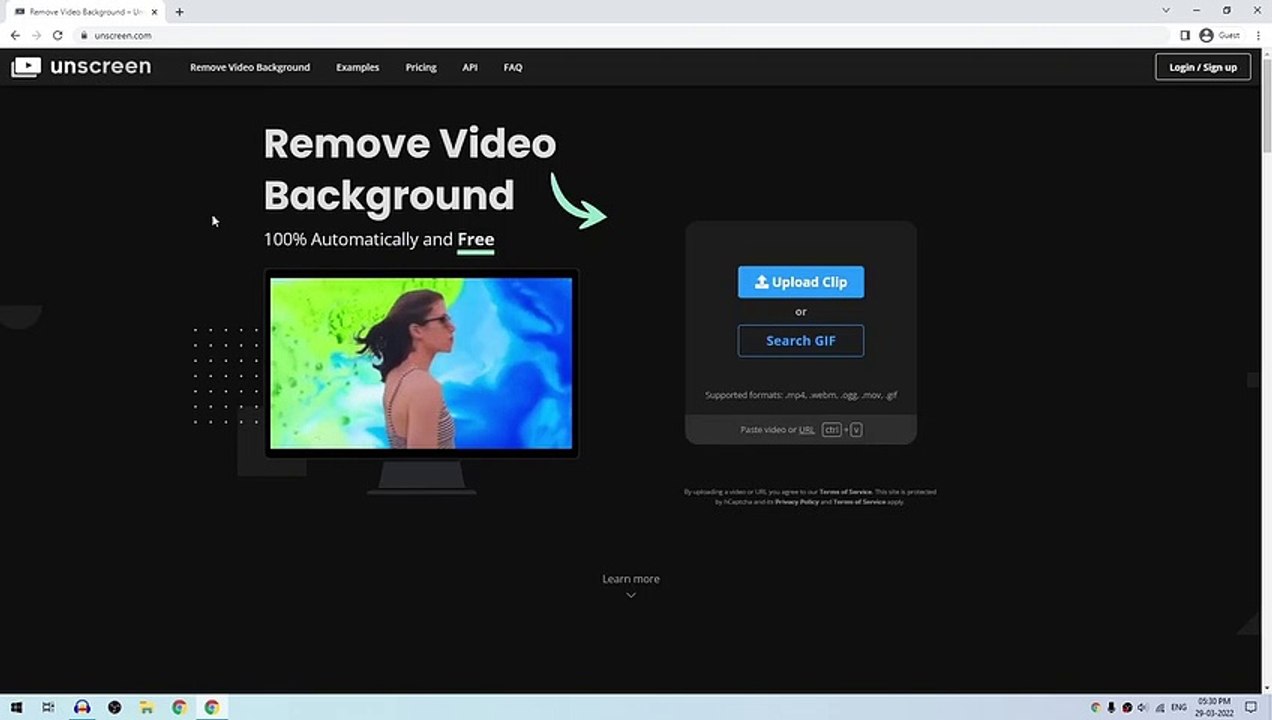Click the Search GIF button
The width and height of the screenshot is (1272, 720).
coord(801,341)
